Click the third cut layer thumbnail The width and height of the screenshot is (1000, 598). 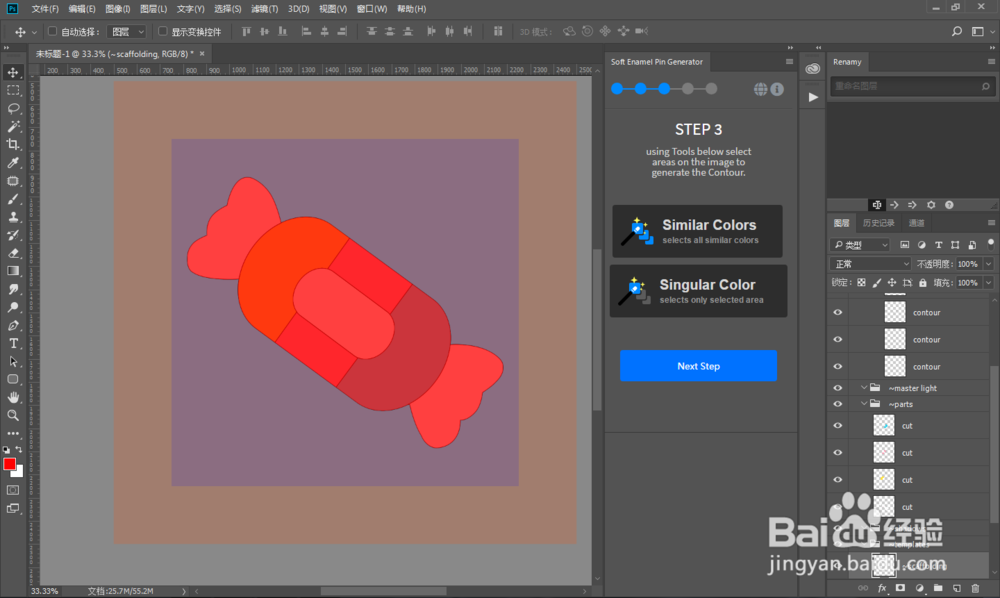pos(883,479)
